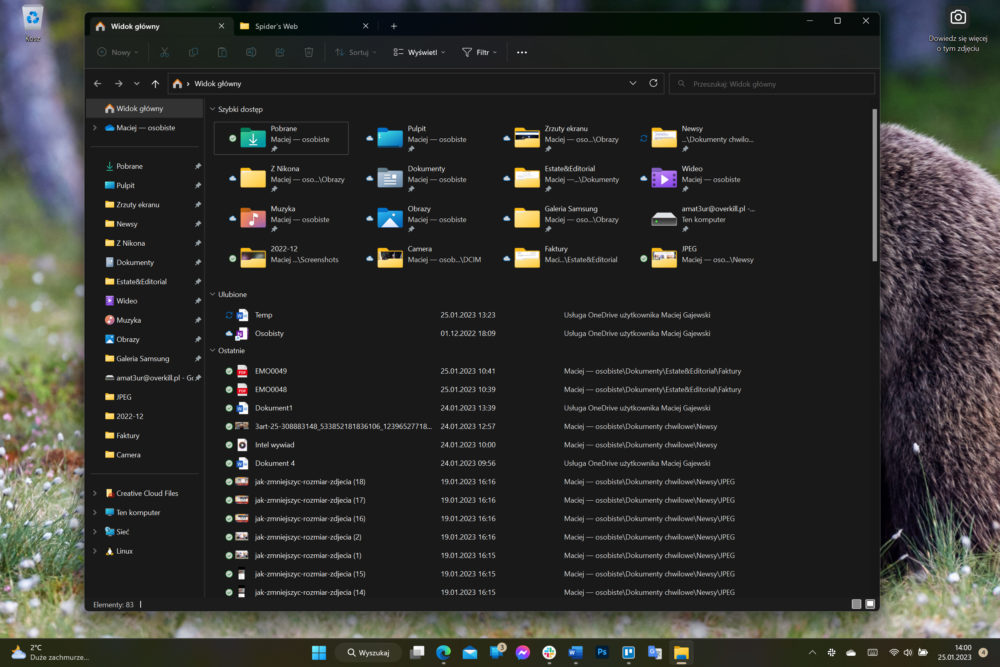Open the weather widget on taskbar

coord(50,652)
